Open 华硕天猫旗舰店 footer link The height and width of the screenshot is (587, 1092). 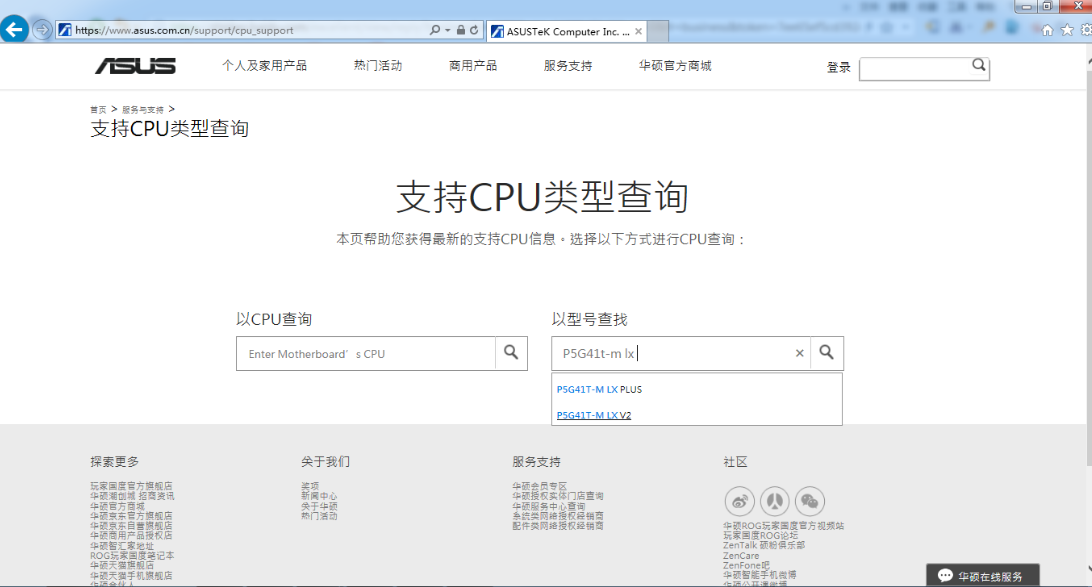(122, 565)
